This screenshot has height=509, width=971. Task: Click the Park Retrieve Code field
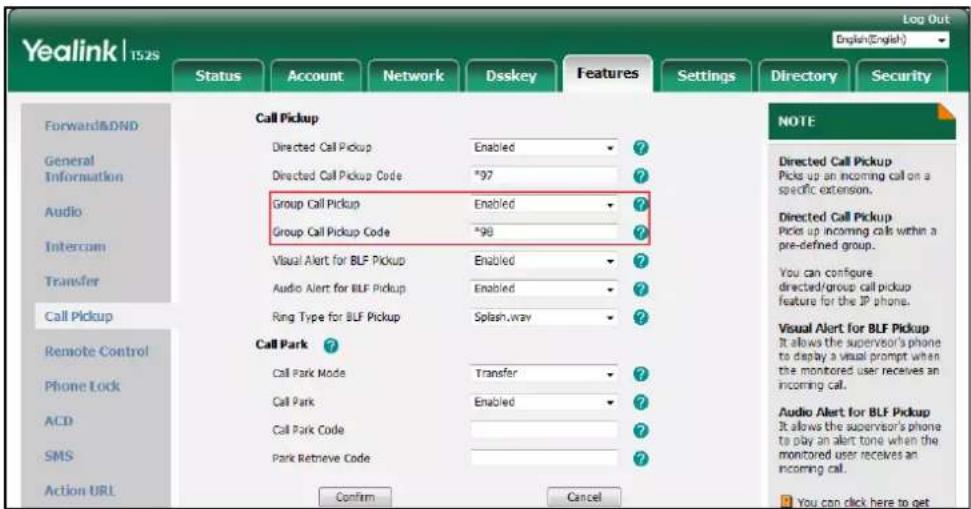tap(544, 458)
